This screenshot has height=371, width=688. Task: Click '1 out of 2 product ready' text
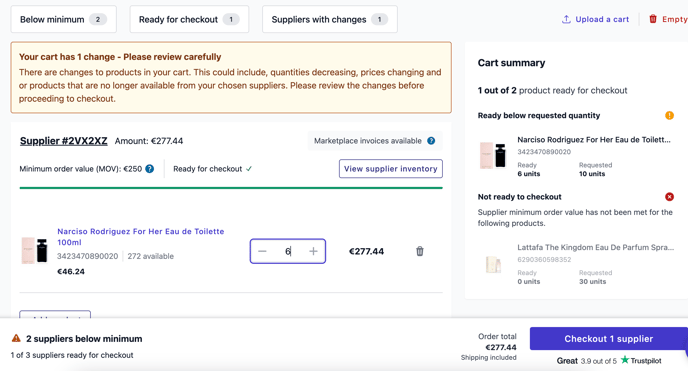click(552, 90)
